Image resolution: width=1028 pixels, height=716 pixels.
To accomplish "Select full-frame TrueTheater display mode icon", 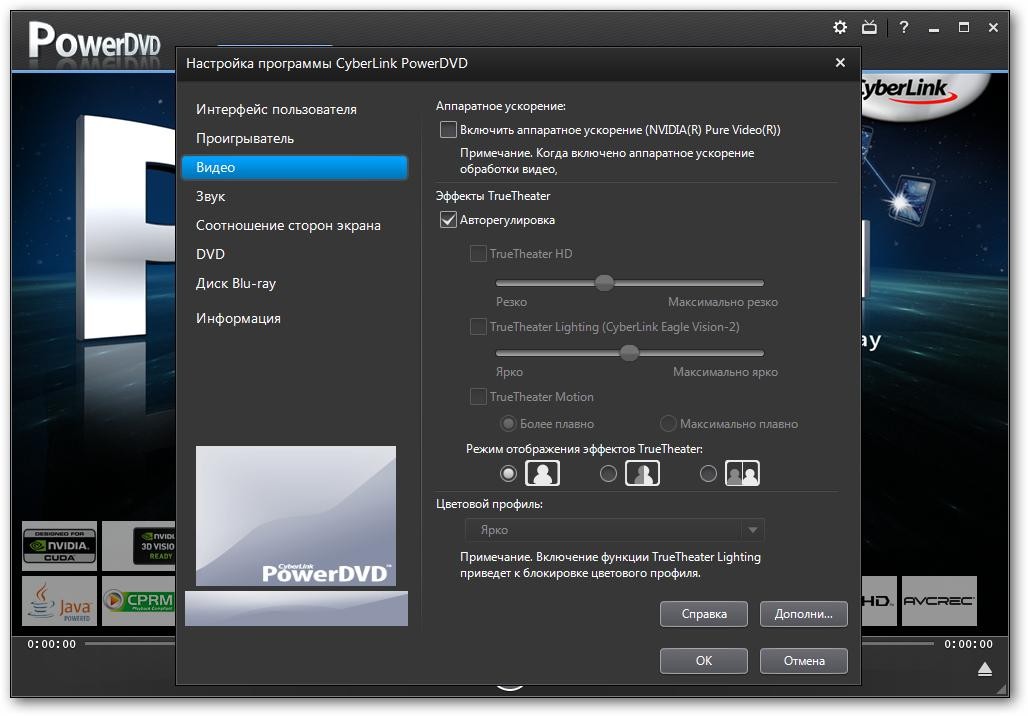I will (542, 473).
